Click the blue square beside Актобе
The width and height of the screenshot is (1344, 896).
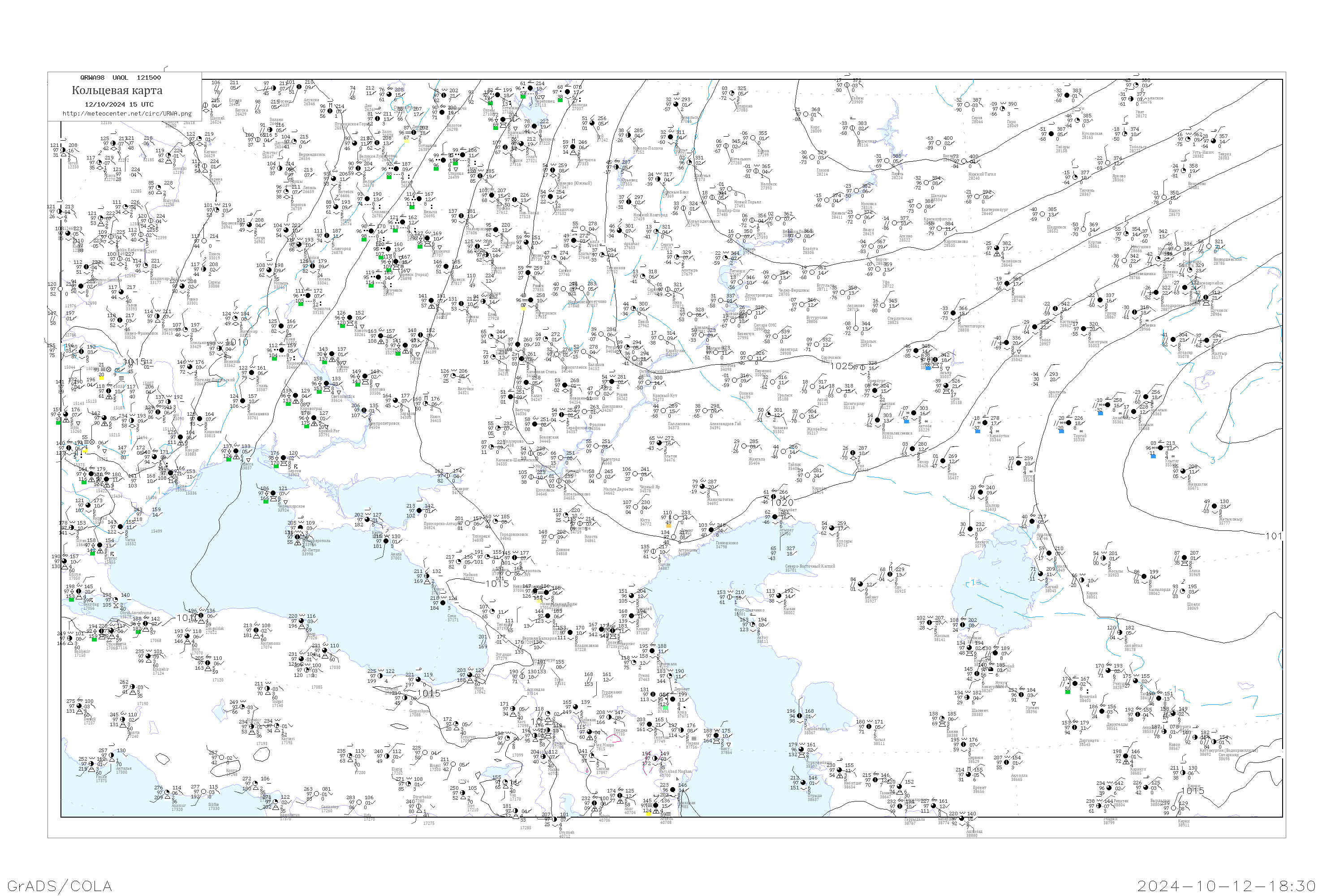[906, 421]
